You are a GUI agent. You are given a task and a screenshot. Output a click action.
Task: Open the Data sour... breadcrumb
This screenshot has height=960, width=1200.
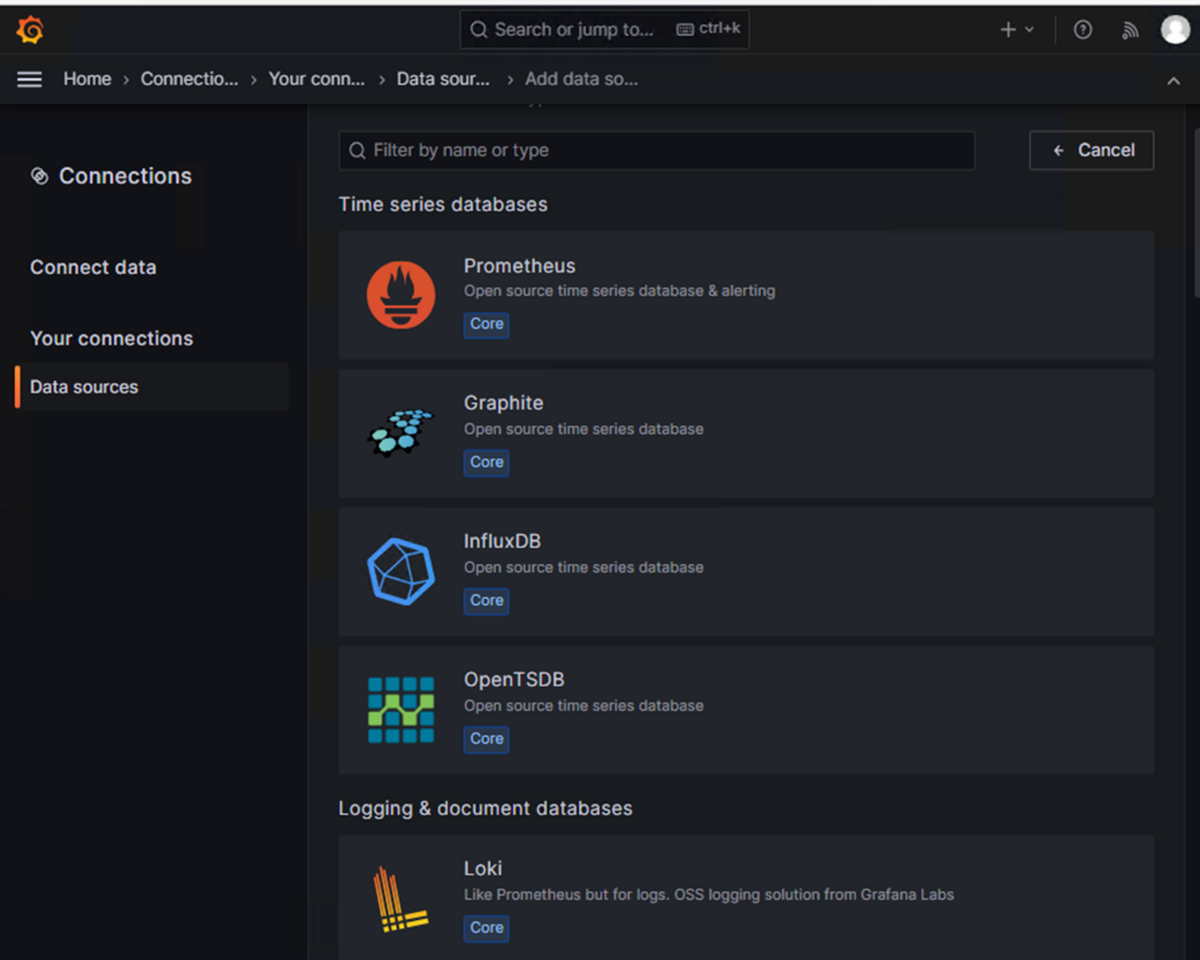443,79
